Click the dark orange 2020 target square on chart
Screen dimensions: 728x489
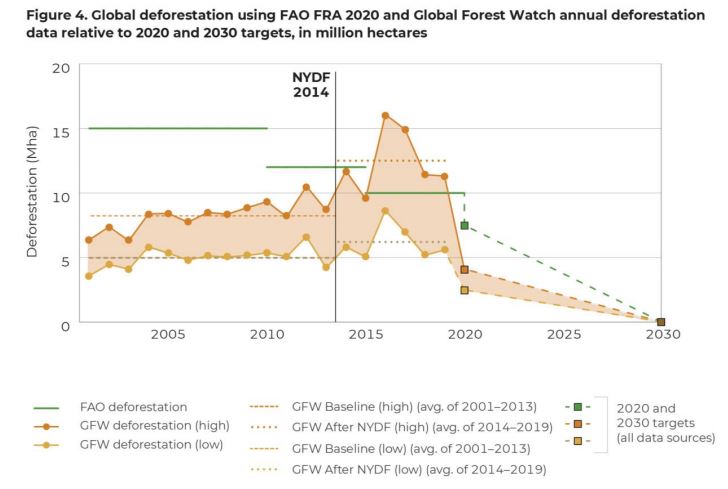click(x=464, y=270)
